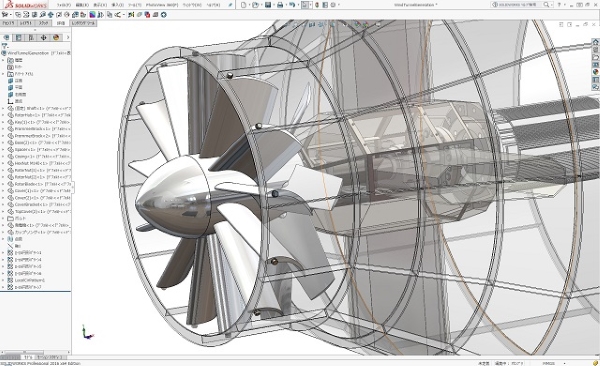Select the WindTunnelGeneration top-level assembly node
Screen dimensions: 600x366
pos(36,53)
